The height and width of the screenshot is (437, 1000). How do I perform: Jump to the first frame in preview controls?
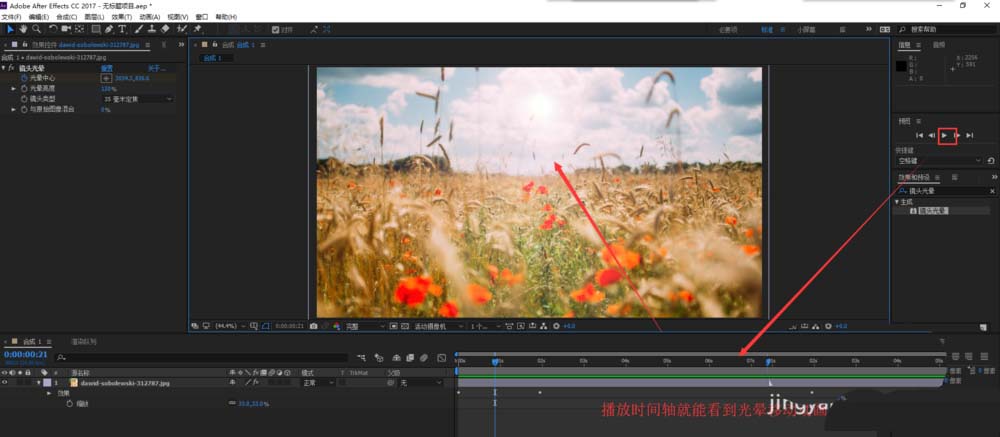coord(918,135)
